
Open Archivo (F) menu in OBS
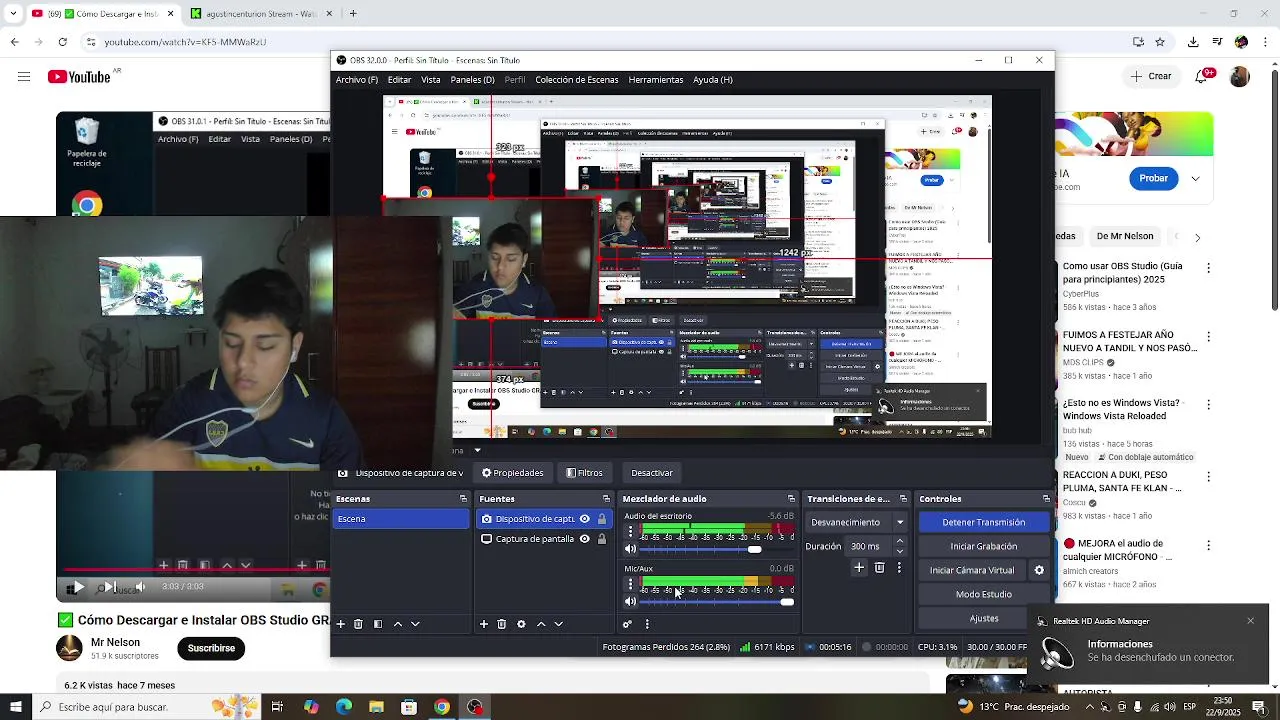pyautogui.click(x=357, y=80)
